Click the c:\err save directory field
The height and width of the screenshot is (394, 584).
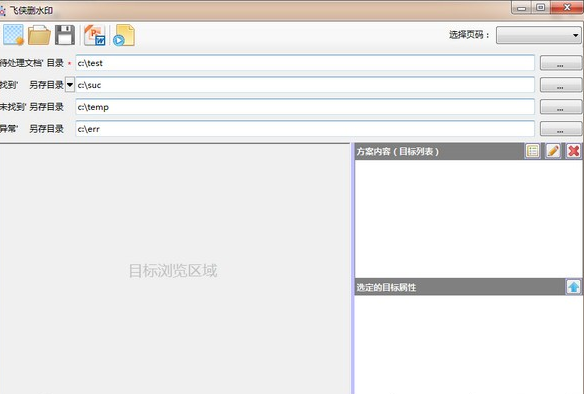click(x=305, y=129)
